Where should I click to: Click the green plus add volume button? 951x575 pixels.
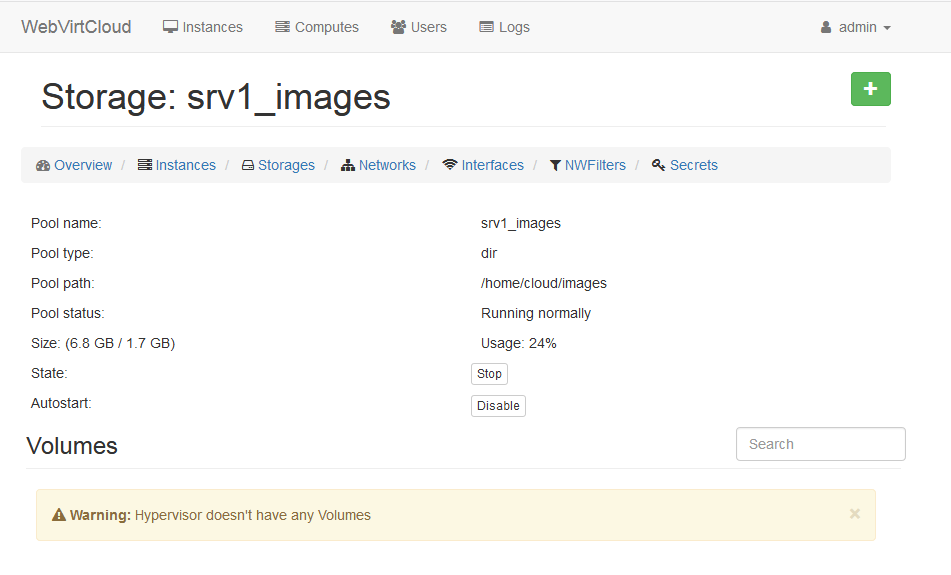[870, 89]
